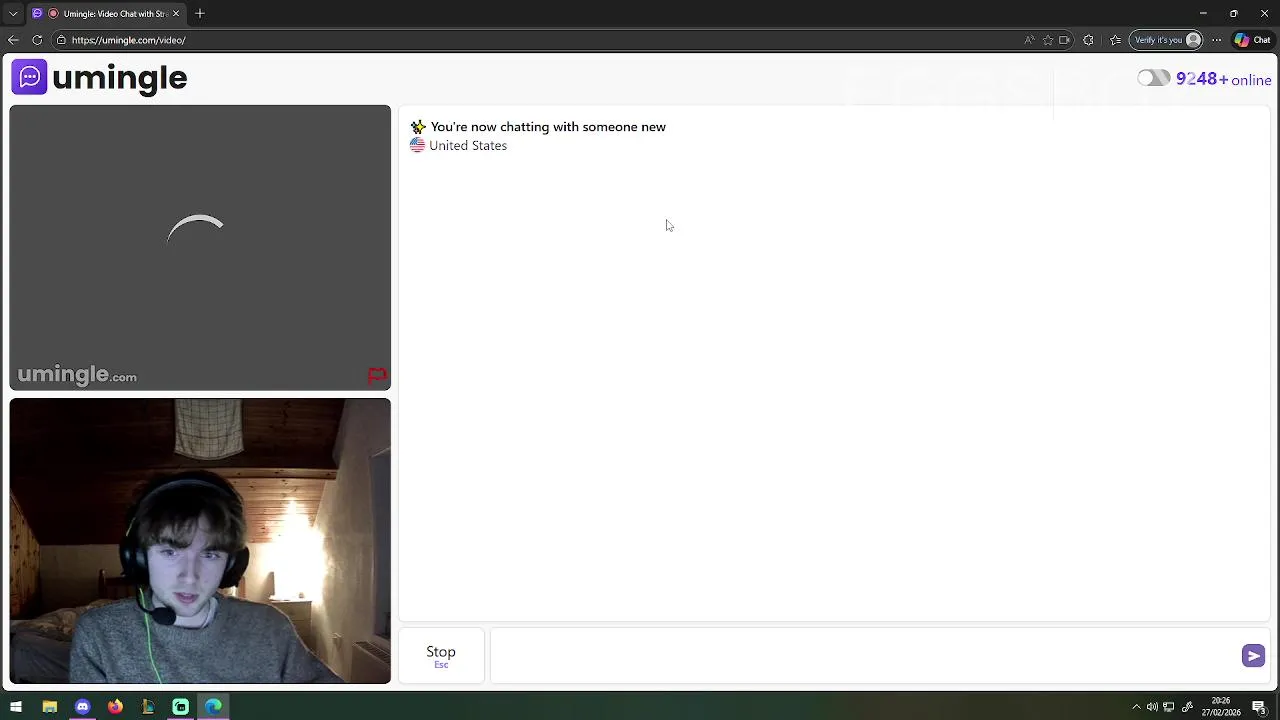The height and width of the screenshot is (720, 1280).
Task: Click "You're now chatting with someone new" message
Action: pos(548,127)
